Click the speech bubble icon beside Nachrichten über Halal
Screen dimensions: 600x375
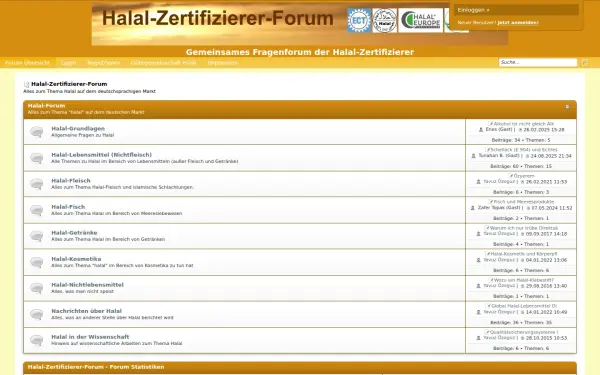click(x=37, y=314)
